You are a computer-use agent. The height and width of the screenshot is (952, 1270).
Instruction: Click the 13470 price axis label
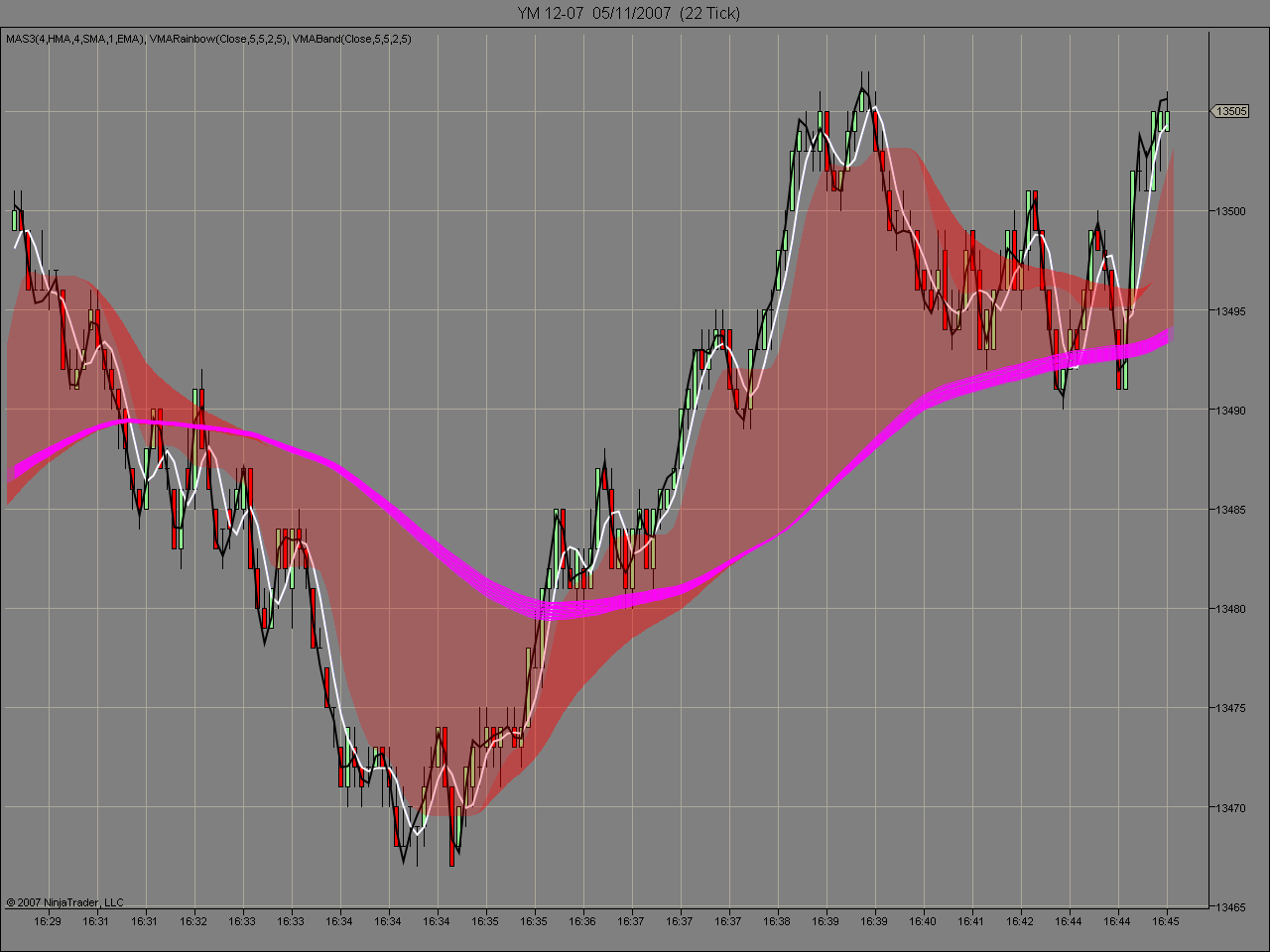click(1232, 806)
